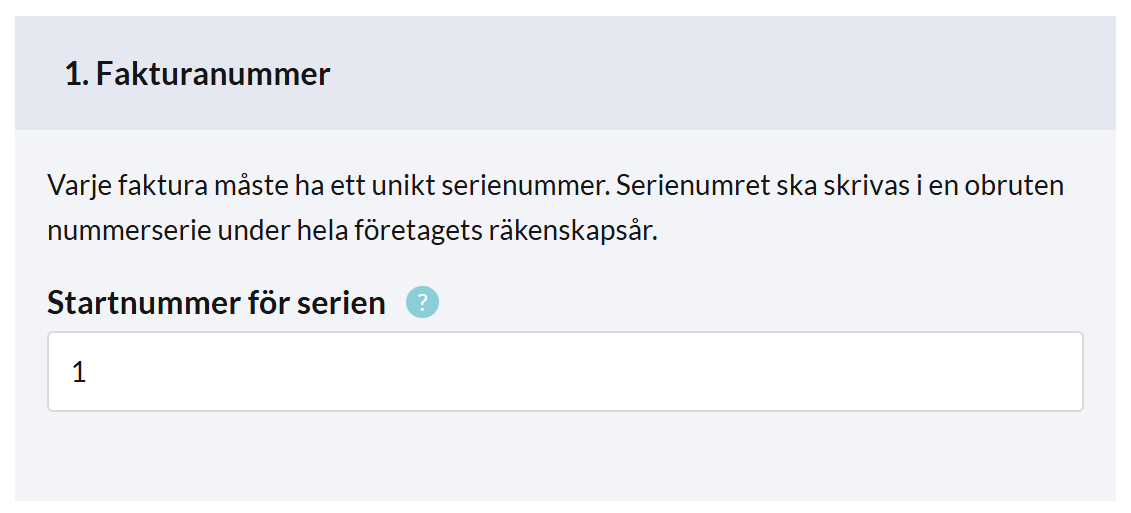1131x513 pixels.
Task: Click the grey Fakturanummer header bar
Action: click(566, 73)
